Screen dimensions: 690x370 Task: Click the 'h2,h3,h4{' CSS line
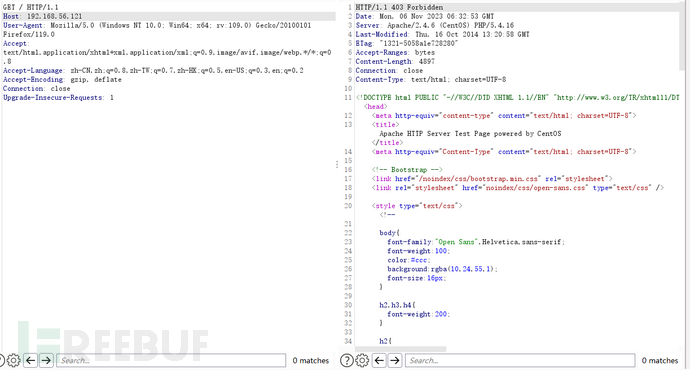[x=397, y=305]
